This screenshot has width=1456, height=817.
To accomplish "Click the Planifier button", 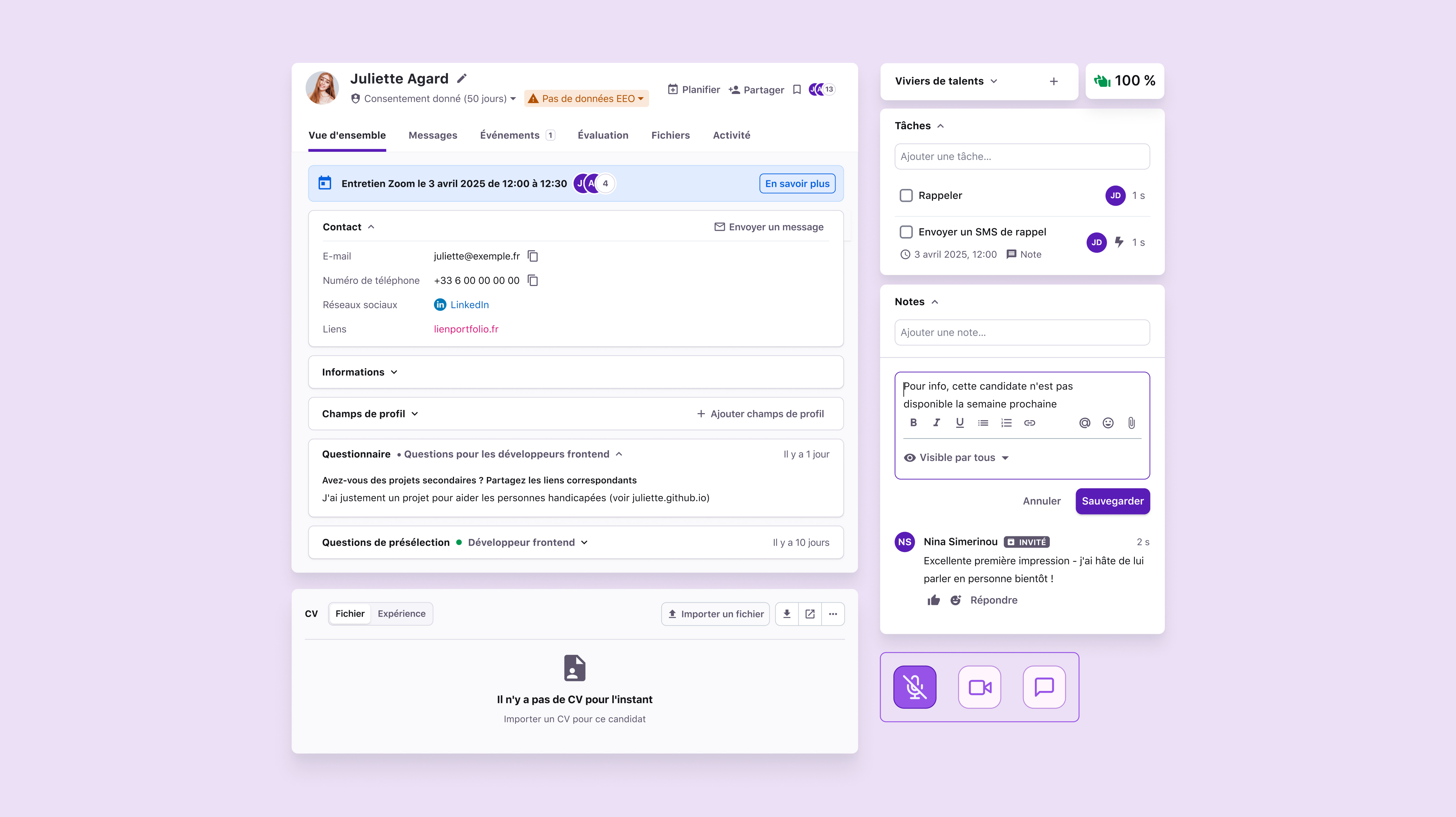I will point(693,89).
